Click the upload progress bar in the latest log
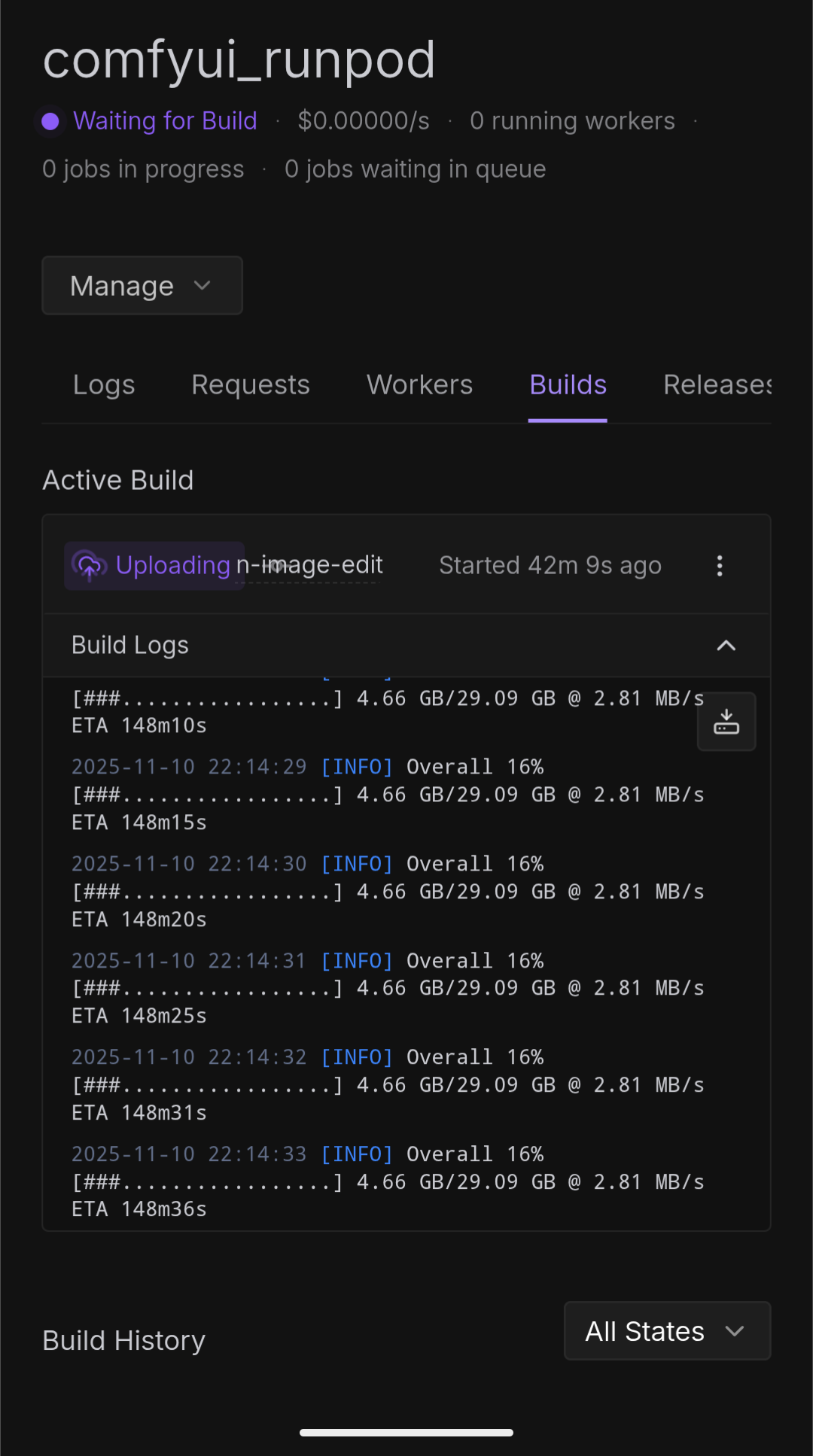This screenshot has height=1456, width=813. tap(203, 1181)
